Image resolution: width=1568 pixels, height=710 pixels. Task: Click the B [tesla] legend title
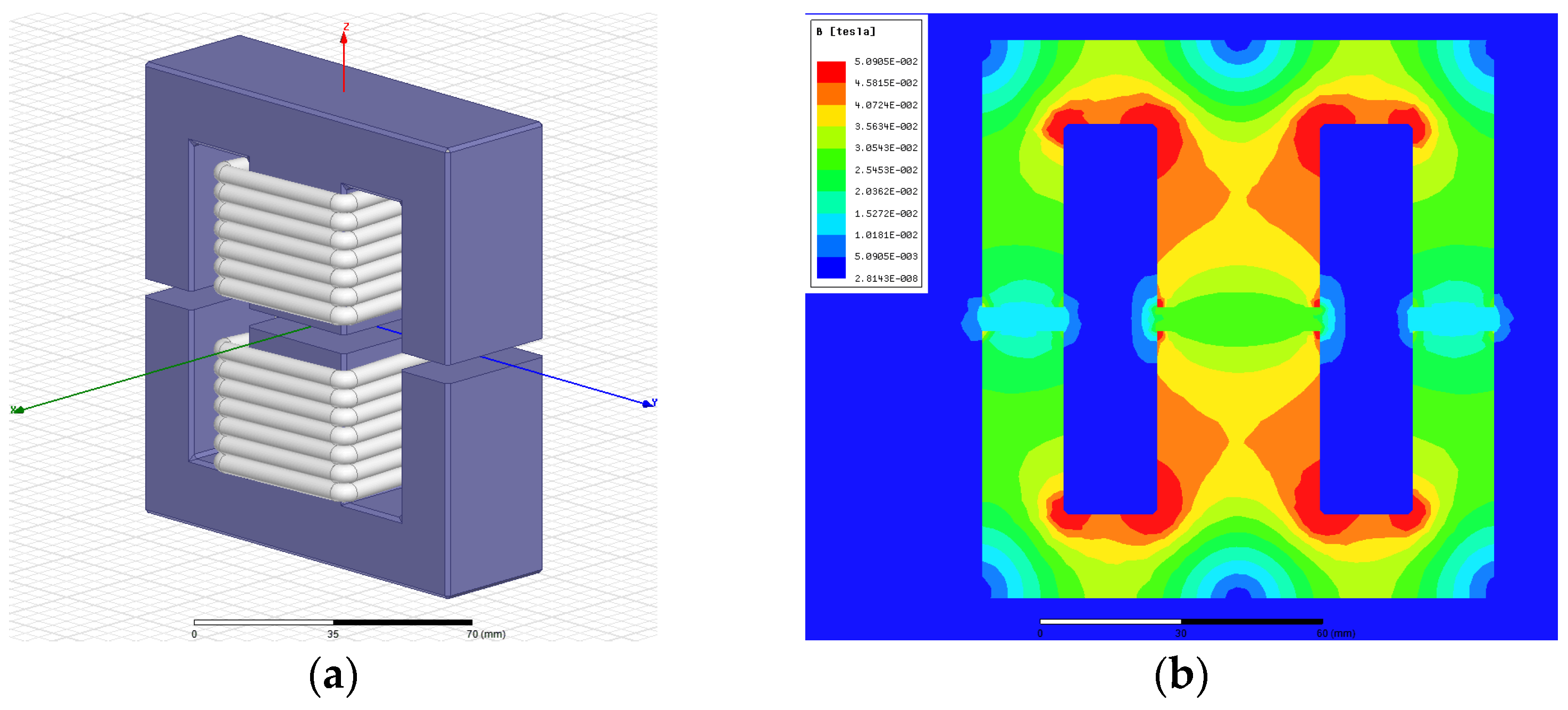coord(846,31)
